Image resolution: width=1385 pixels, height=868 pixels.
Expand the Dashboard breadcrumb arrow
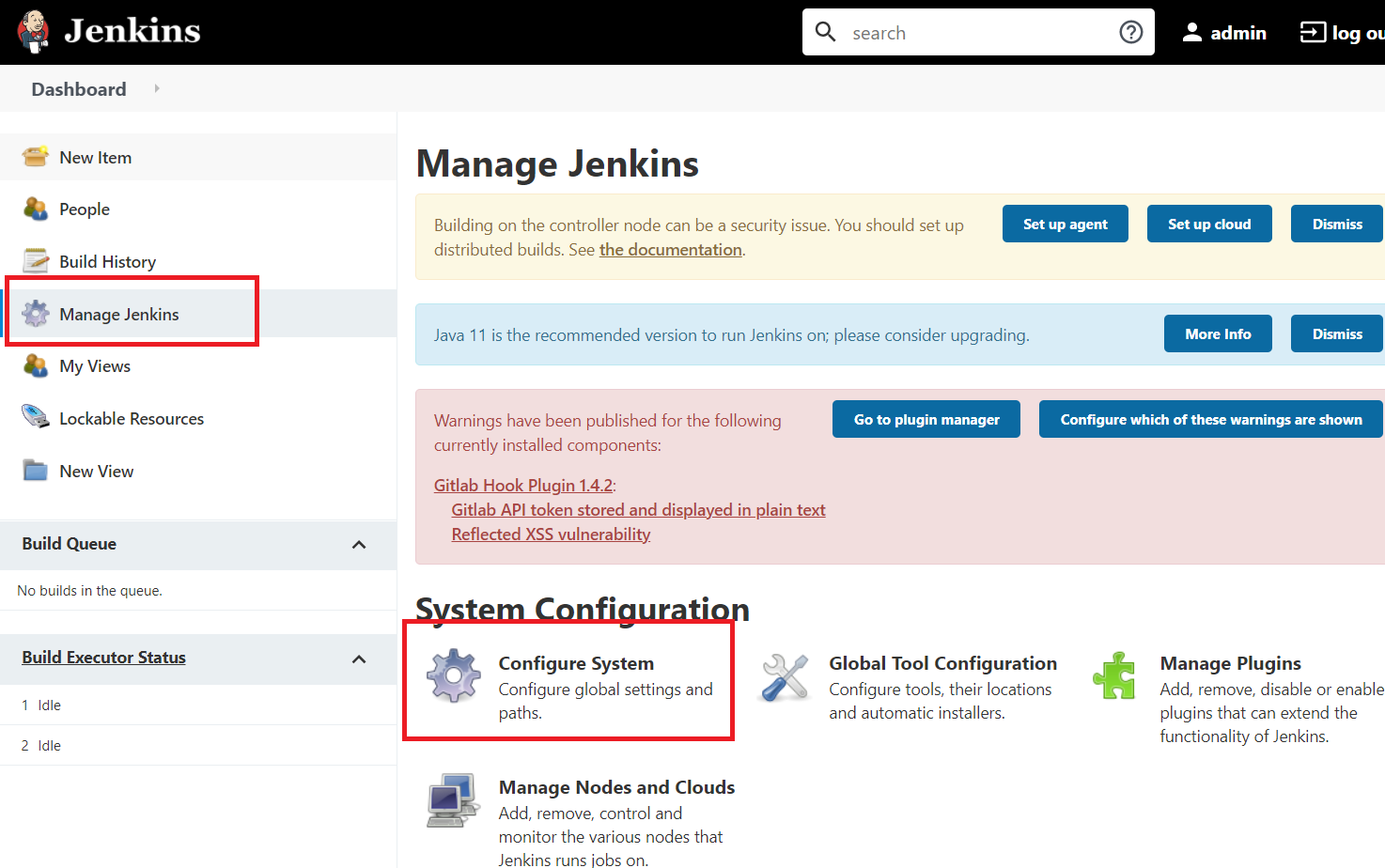click(x=157, y=88)
